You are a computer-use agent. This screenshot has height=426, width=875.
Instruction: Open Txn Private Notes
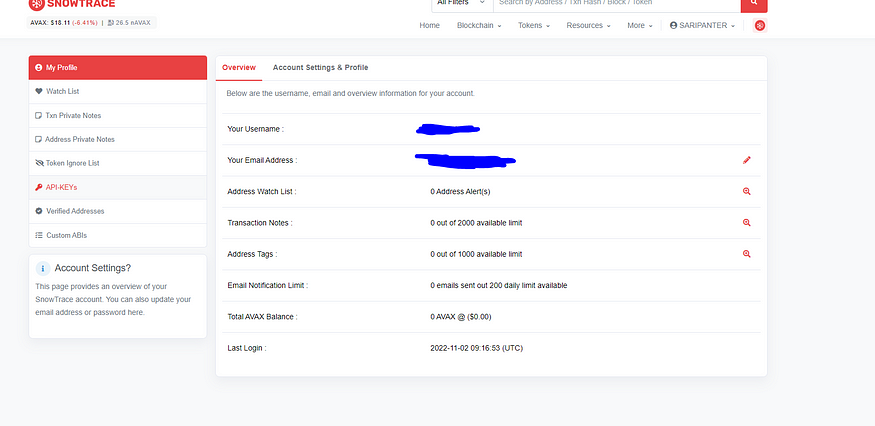118,116
